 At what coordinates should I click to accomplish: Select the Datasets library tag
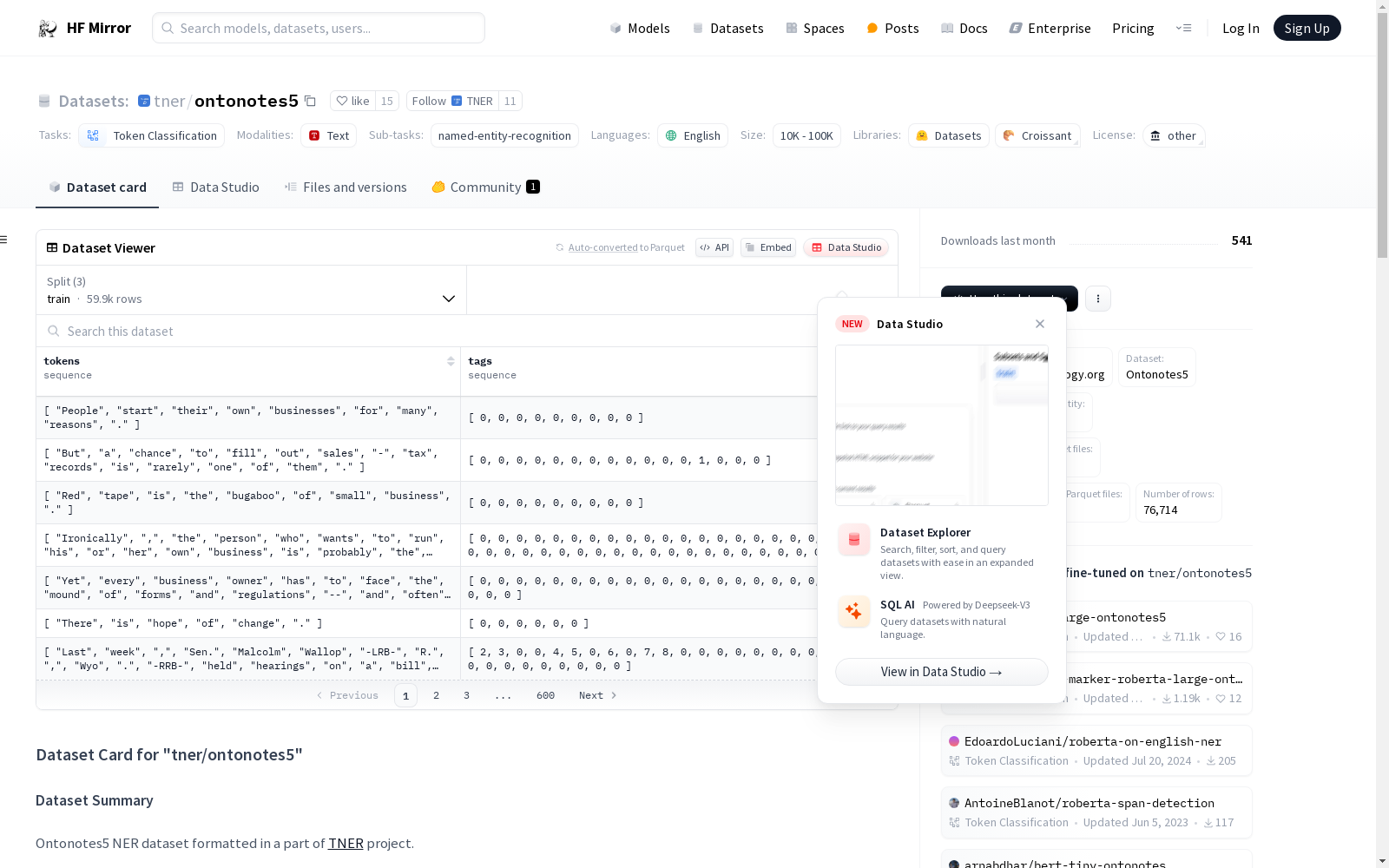click(x=948, y=135)
